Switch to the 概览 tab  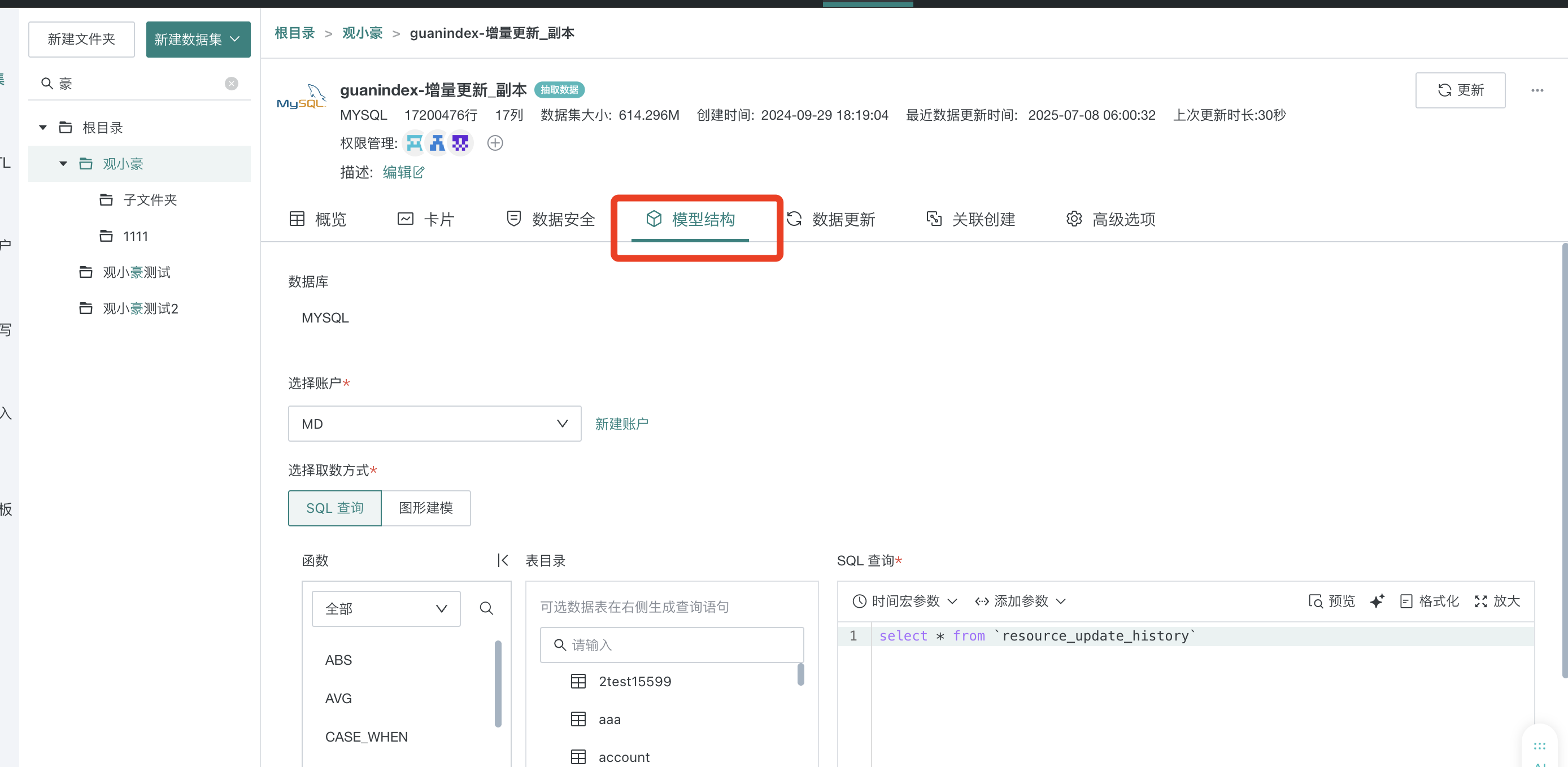tap(318, 219)
